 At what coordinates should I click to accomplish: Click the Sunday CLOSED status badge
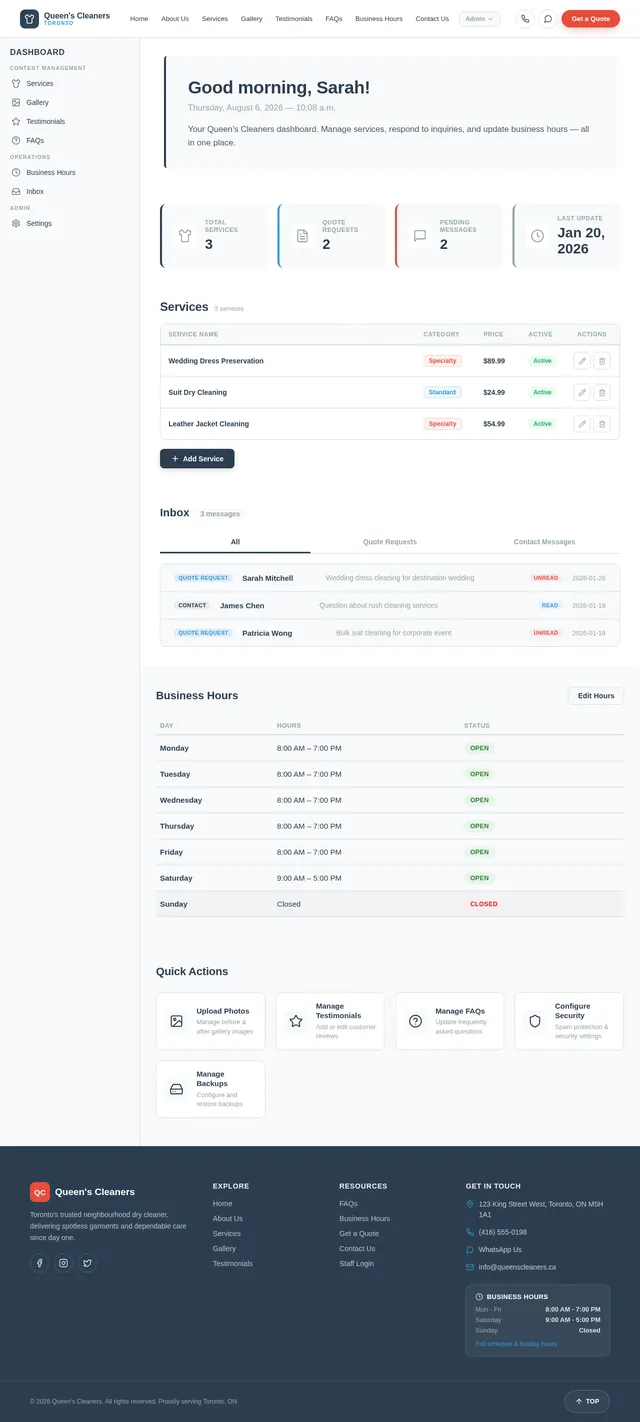coord(484,904)
